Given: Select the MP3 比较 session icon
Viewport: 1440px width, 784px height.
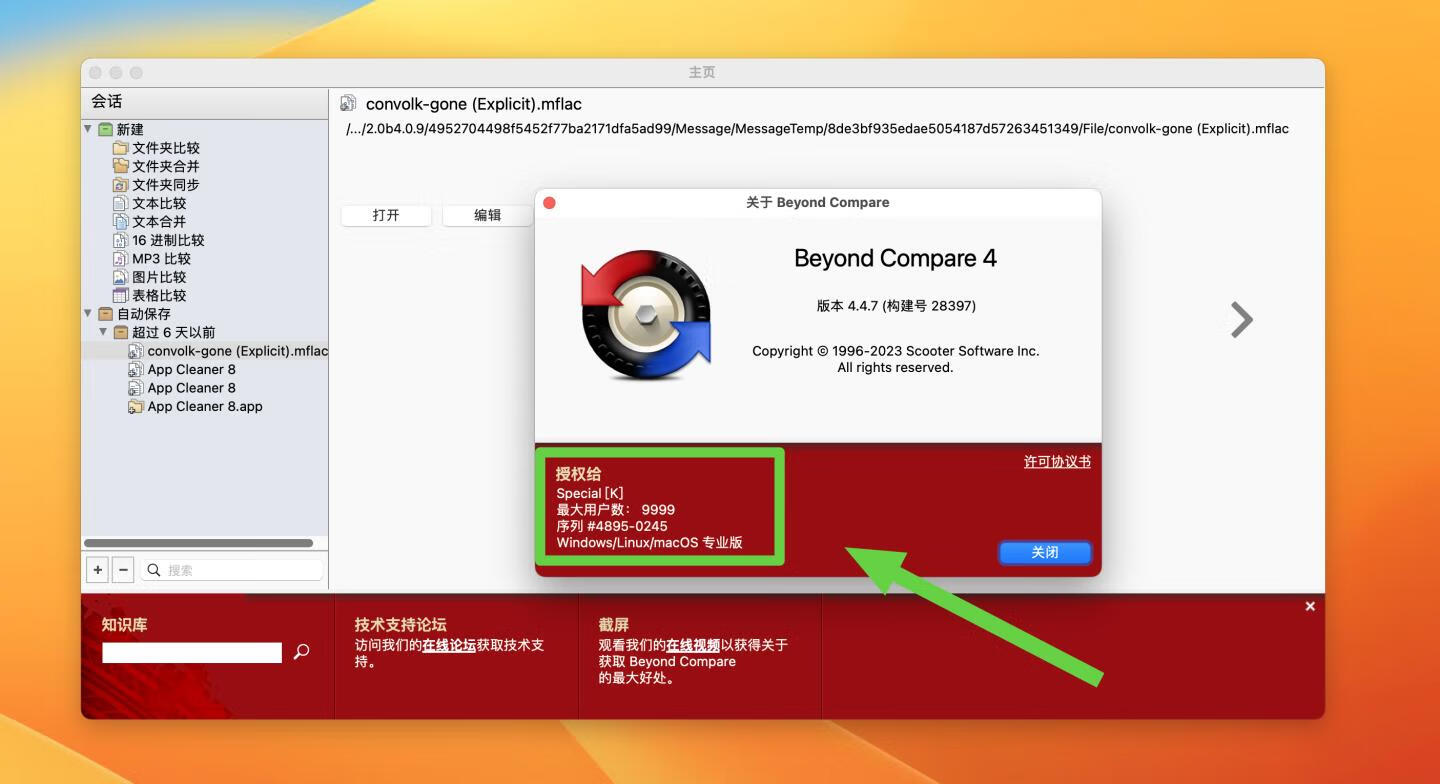Looking at the screenshot, I should click(x=120, y=258).
